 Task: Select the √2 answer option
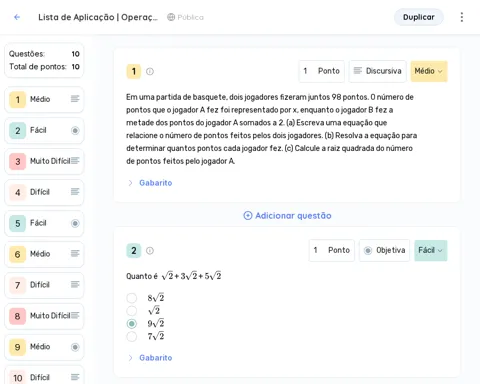tap(132, 311)
